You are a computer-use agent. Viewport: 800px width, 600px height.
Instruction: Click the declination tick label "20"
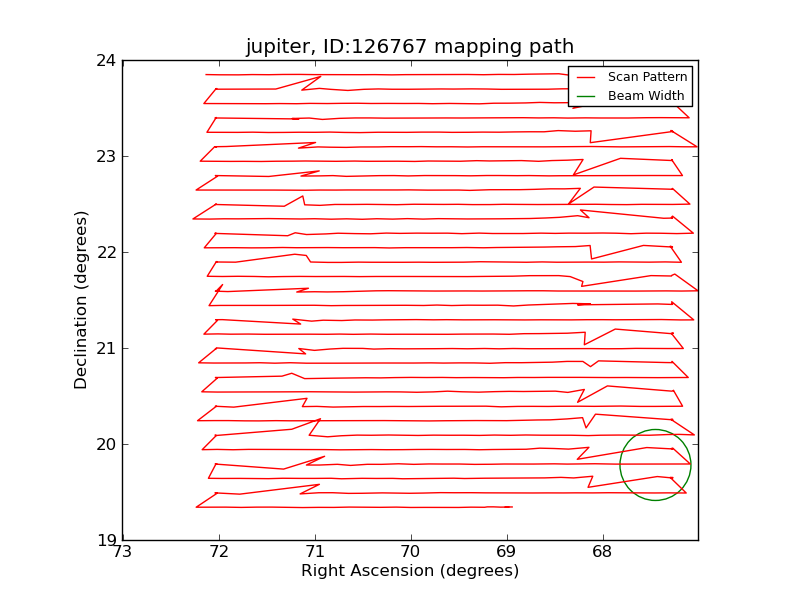[106, 444]
